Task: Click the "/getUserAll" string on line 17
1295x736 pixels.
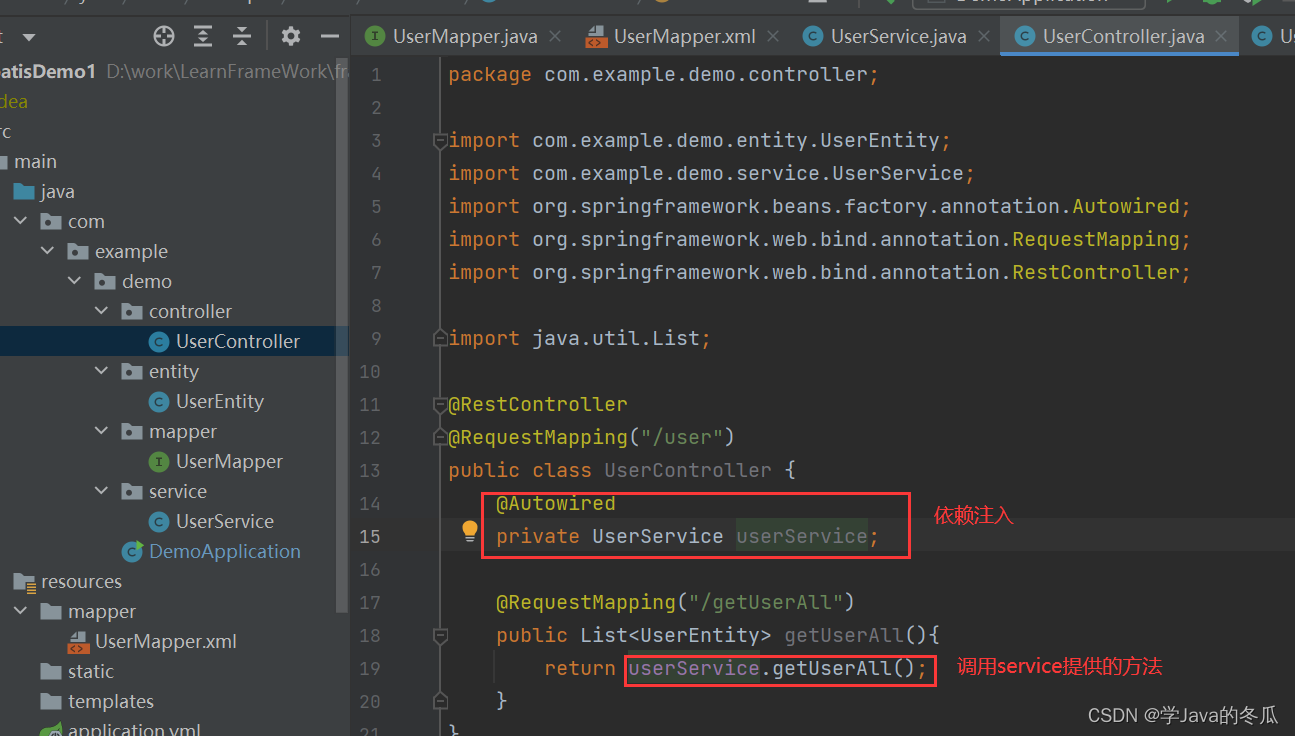Action: click(x=766, y=602)
